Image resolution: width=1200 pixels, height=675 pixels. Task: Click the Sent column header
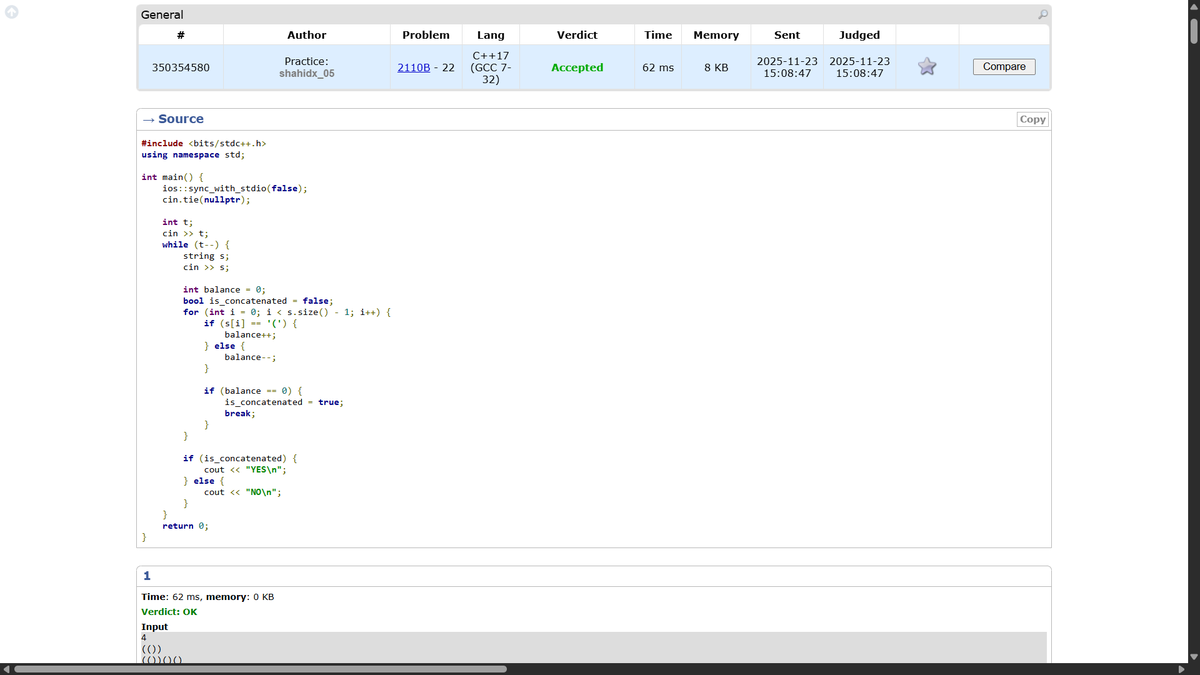787,35
